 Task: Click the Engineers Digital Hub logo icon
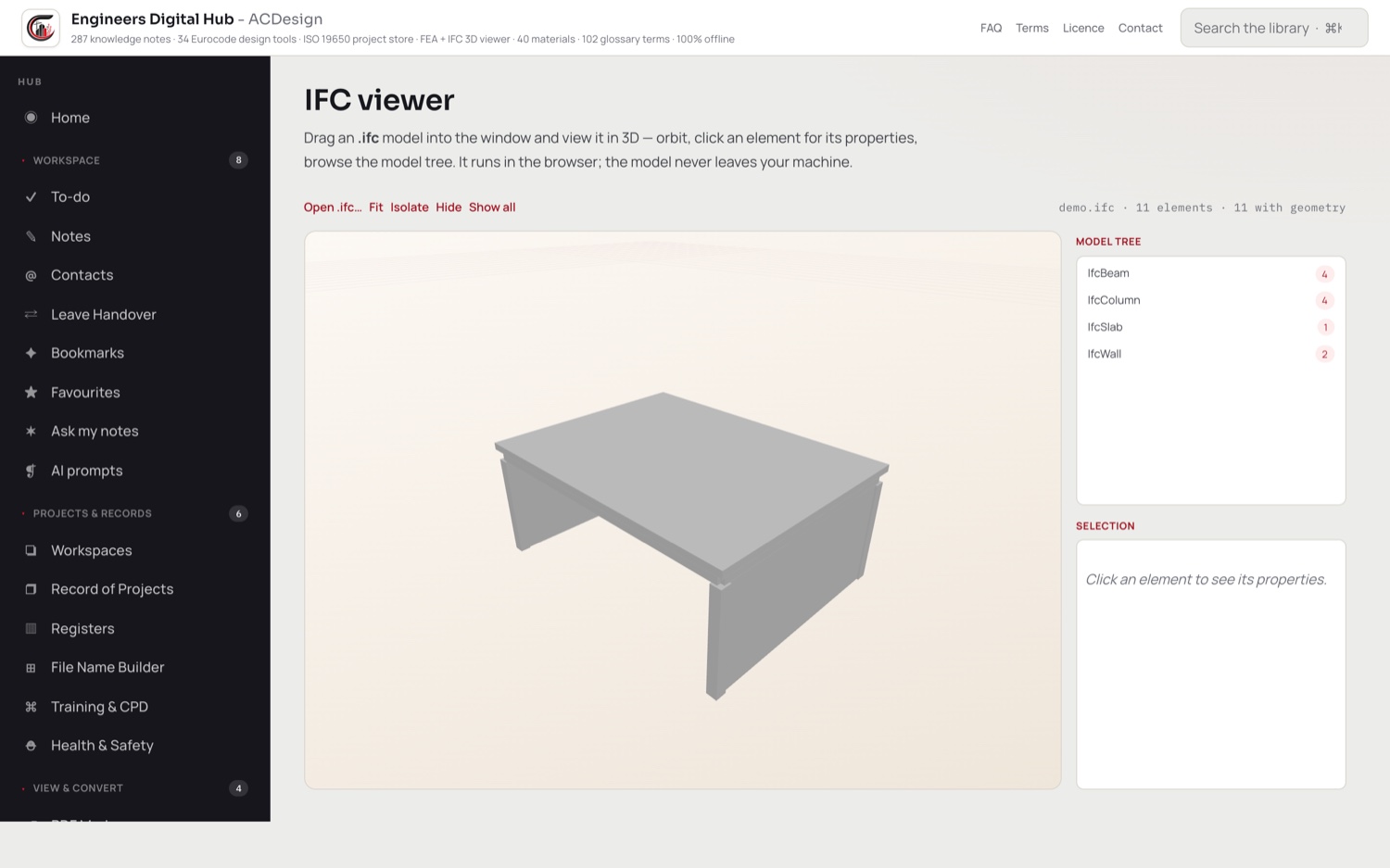coord(41,28)
